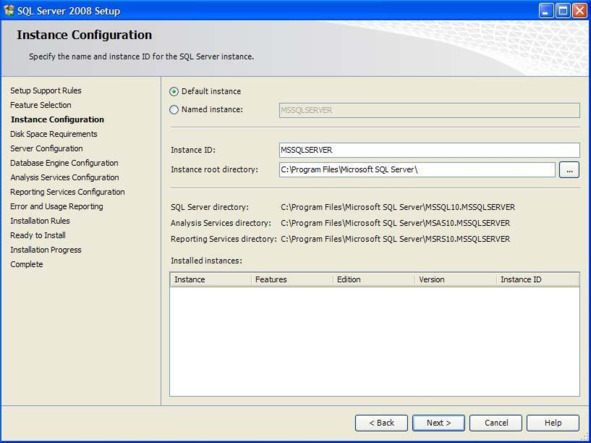Cancel the SQL Server setup
591x443 pixels.
point(496,423)
